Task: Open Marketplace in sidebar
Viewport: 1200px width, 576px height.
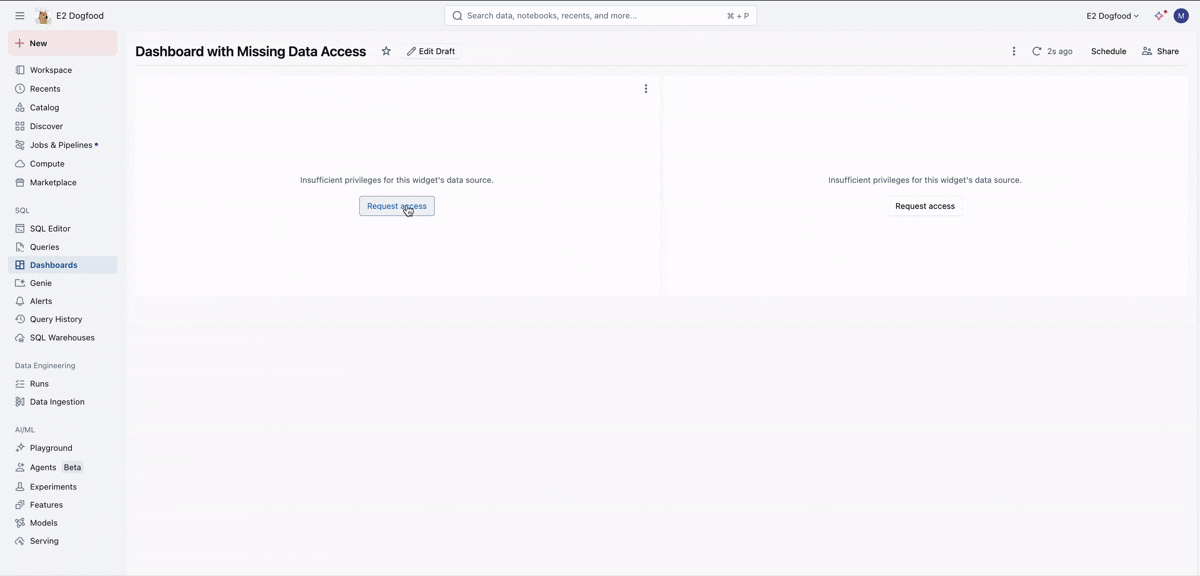Action: [x=62, y=182]
